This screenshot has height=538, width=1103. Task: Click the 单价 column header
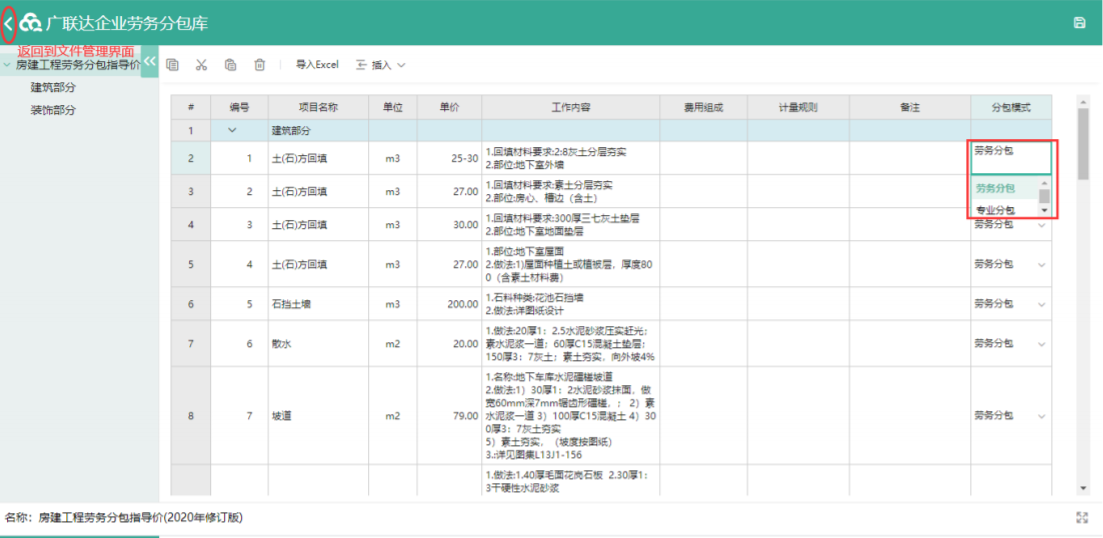pyautogui.click(x=450, y=108)
